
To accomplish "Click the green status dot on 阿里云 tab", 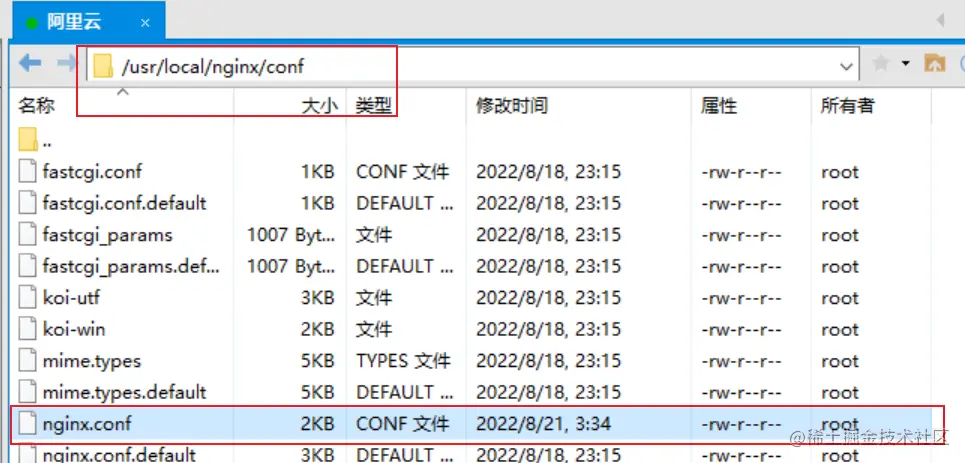I will [32, 23].
